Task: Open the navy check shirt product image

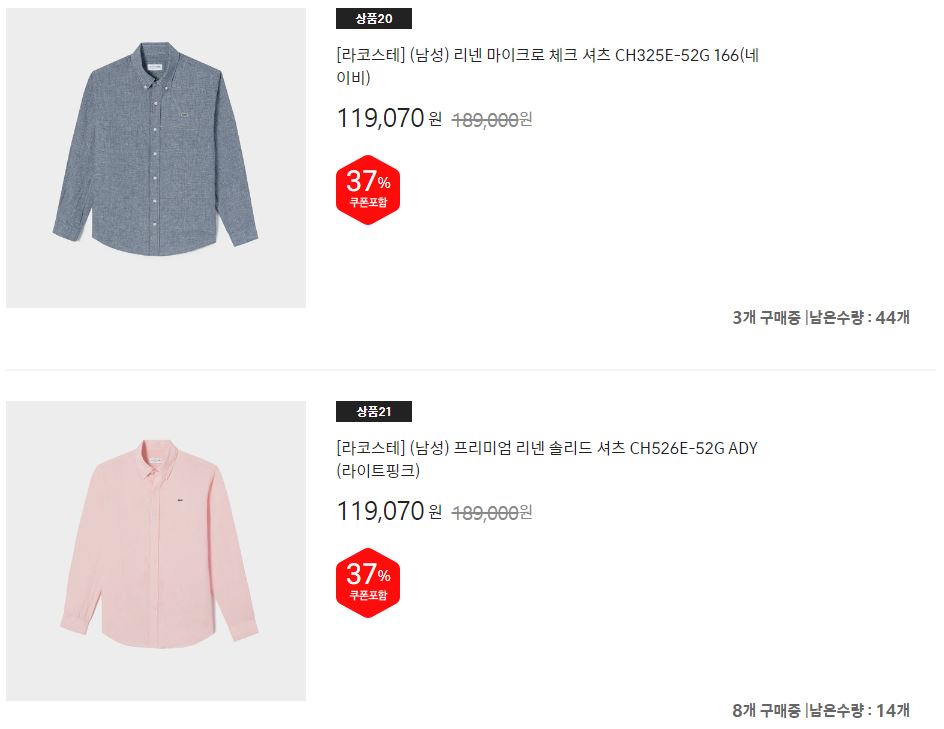Action: click(156, 158)
